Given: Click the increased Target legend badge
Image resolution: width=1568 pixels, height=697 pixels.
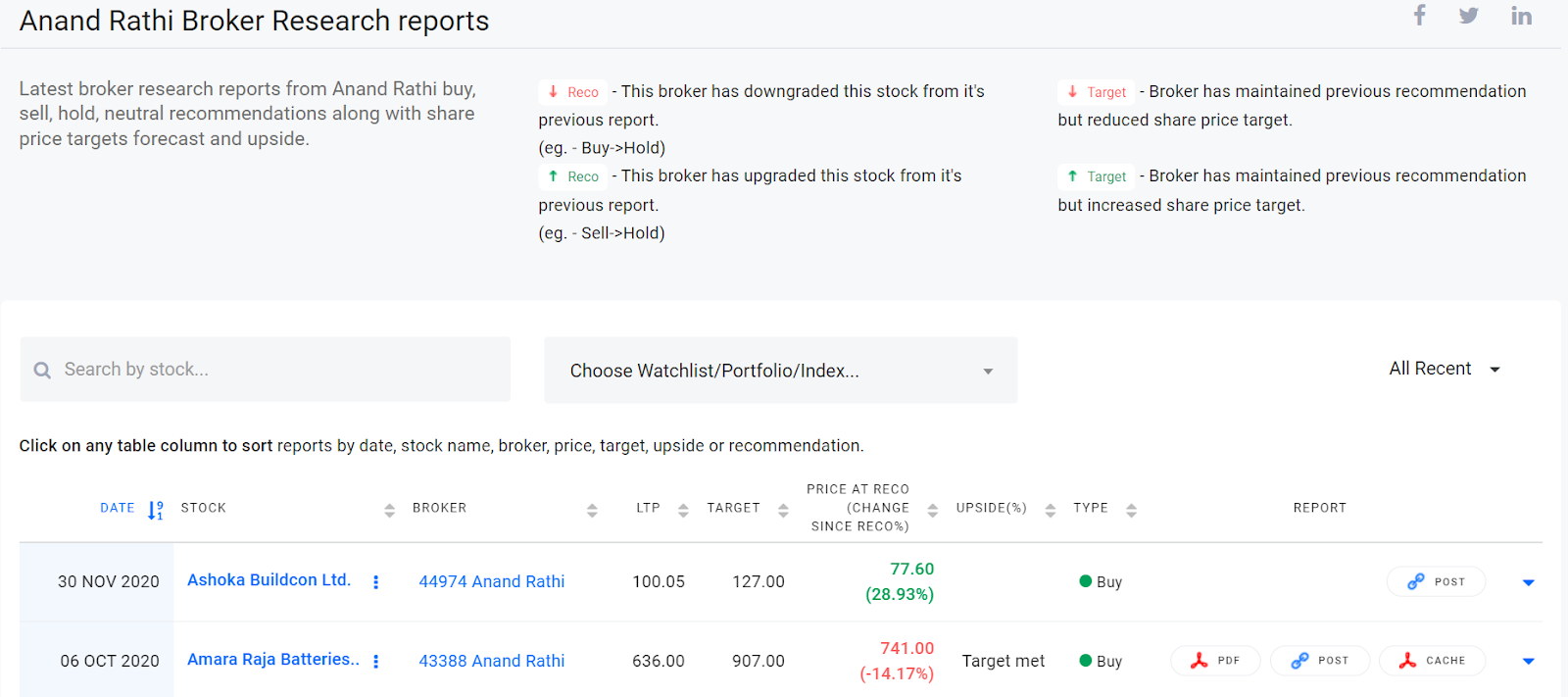Looking at the screenshot, I should point(1096,176).
